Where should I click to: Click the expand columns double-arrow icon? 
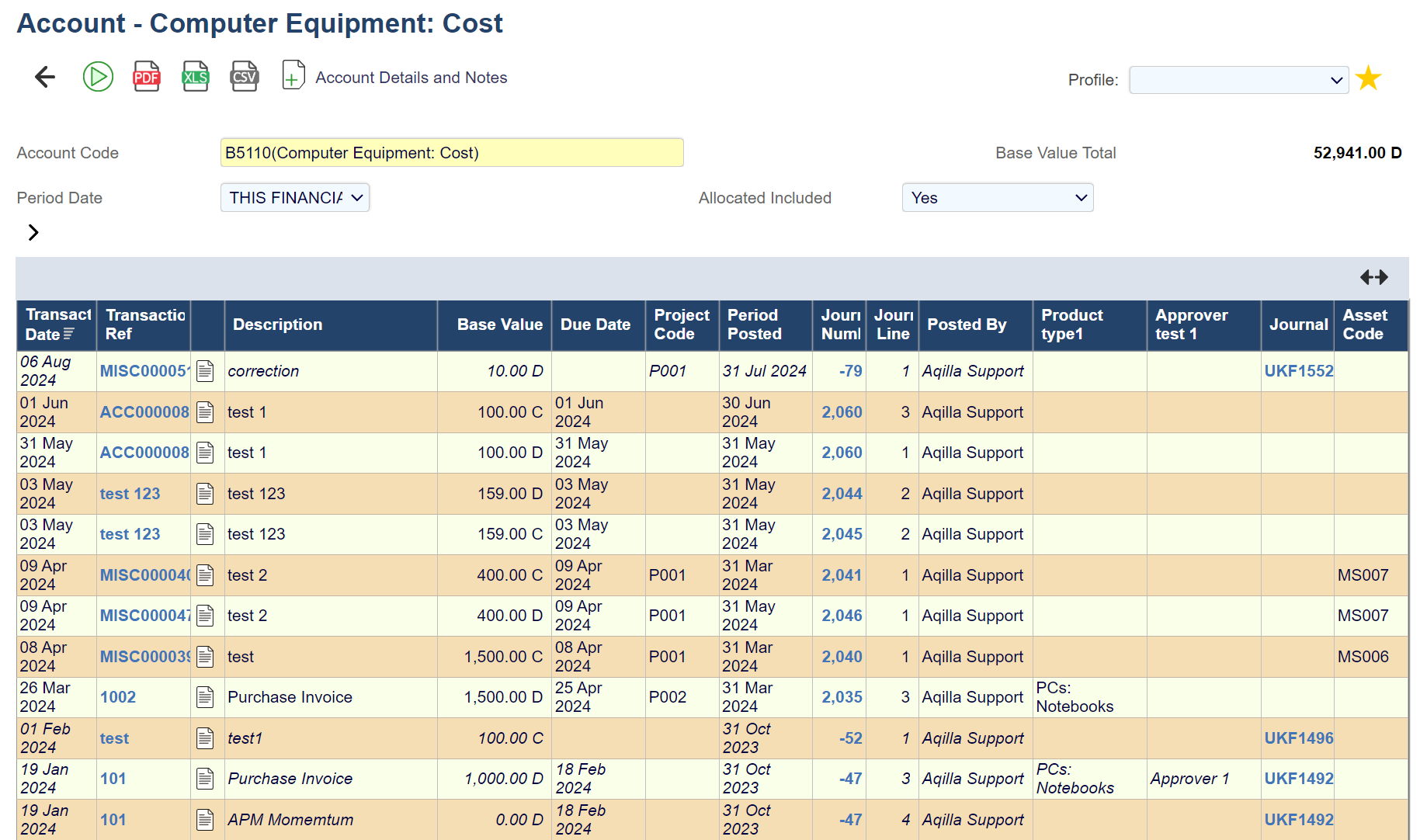click(1373, 277)
